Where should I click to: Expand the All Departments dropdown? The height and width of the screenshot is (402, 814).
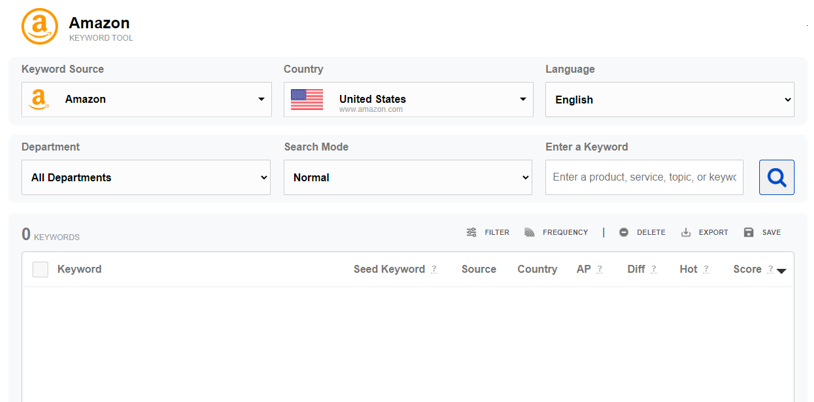146,177
